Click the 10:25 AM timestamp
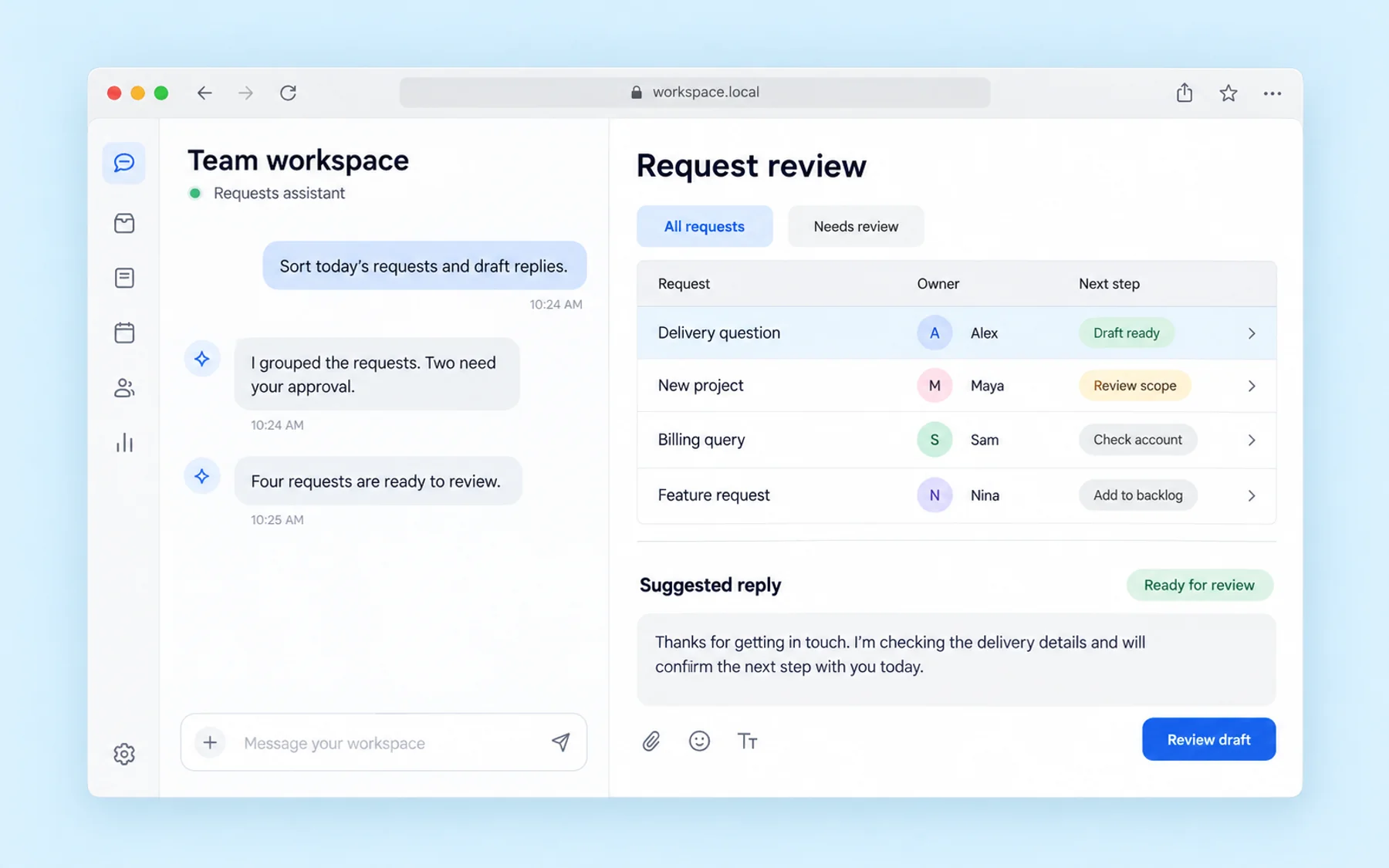The image size is (1389, 868). point(277,520)
